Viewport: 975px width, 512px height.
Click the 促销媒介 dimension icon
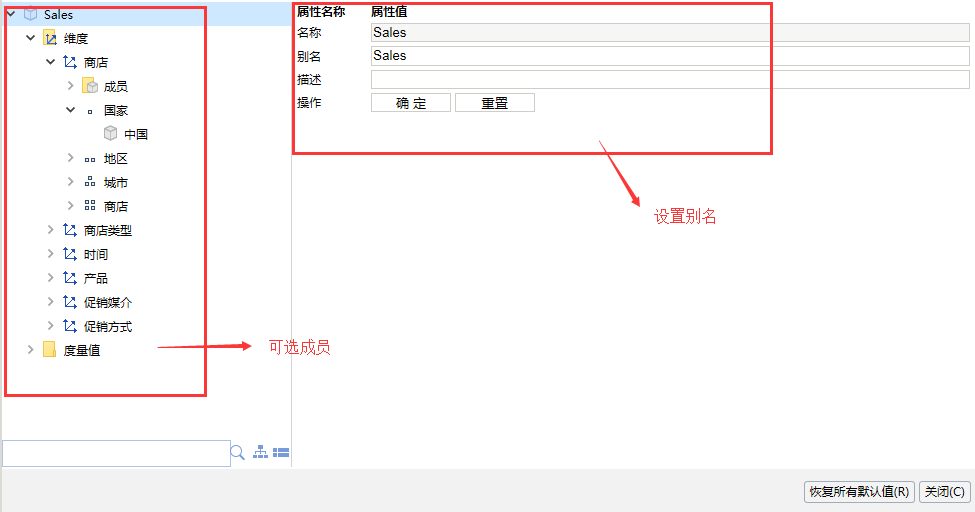point(70,302)
